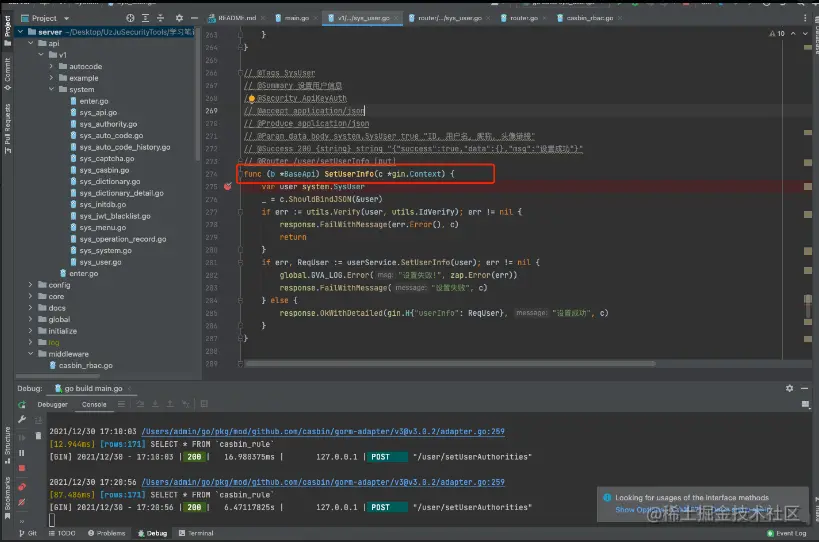
Task: Select the Console tab in Debug panel
Action: (x=94, y=405)
